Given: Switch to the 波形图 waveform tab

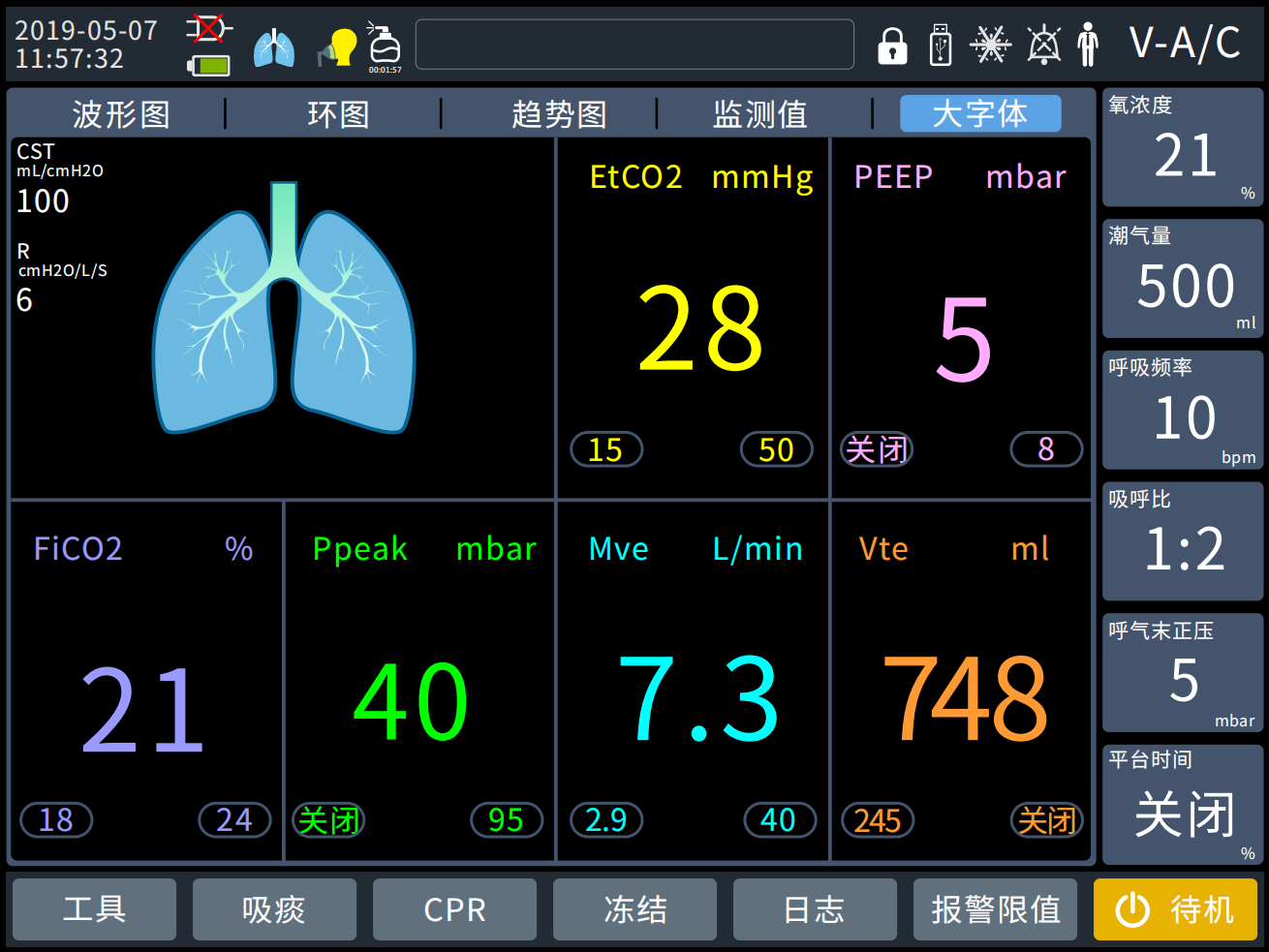Looking at the screenshot, I should [x=121, y=114].
